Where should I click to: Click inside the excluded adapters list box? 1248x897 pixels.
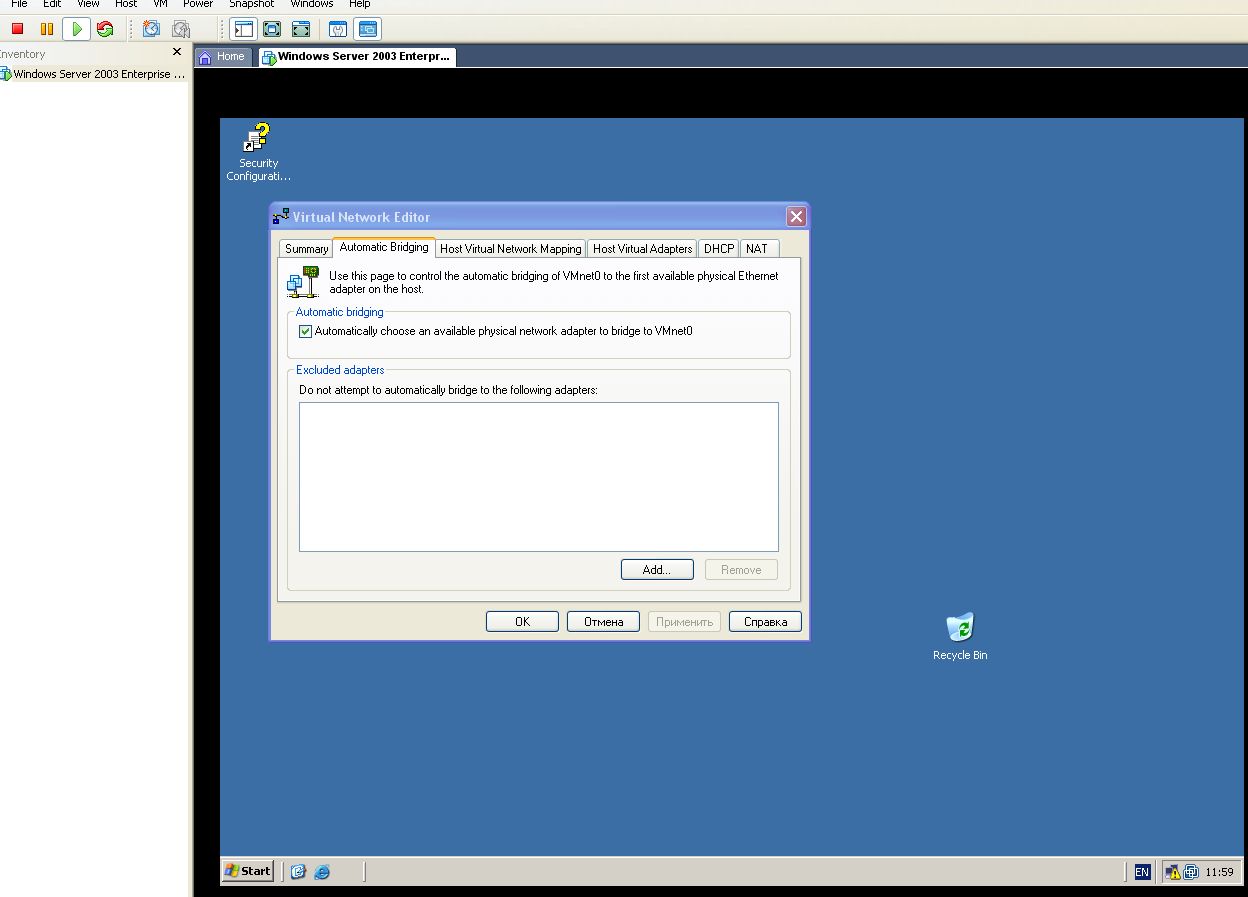click(539, 477)
